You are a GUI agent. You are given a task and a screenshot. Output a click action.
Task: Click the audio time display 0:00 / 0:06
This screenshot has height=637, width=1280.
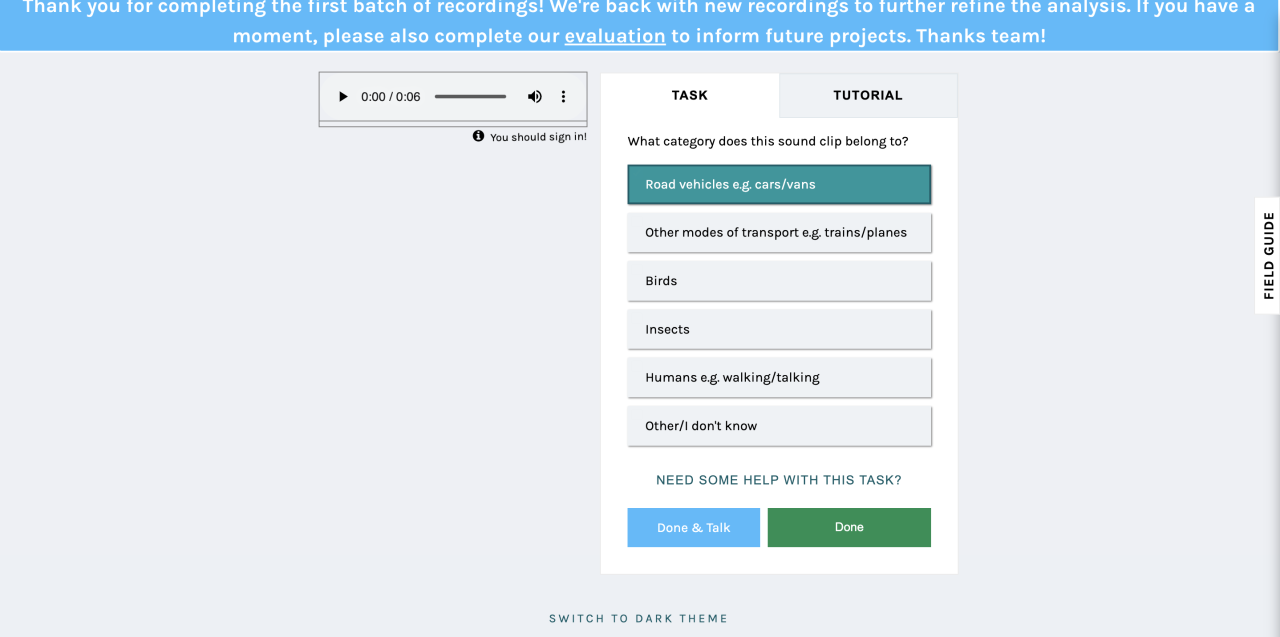coord(391,97)
